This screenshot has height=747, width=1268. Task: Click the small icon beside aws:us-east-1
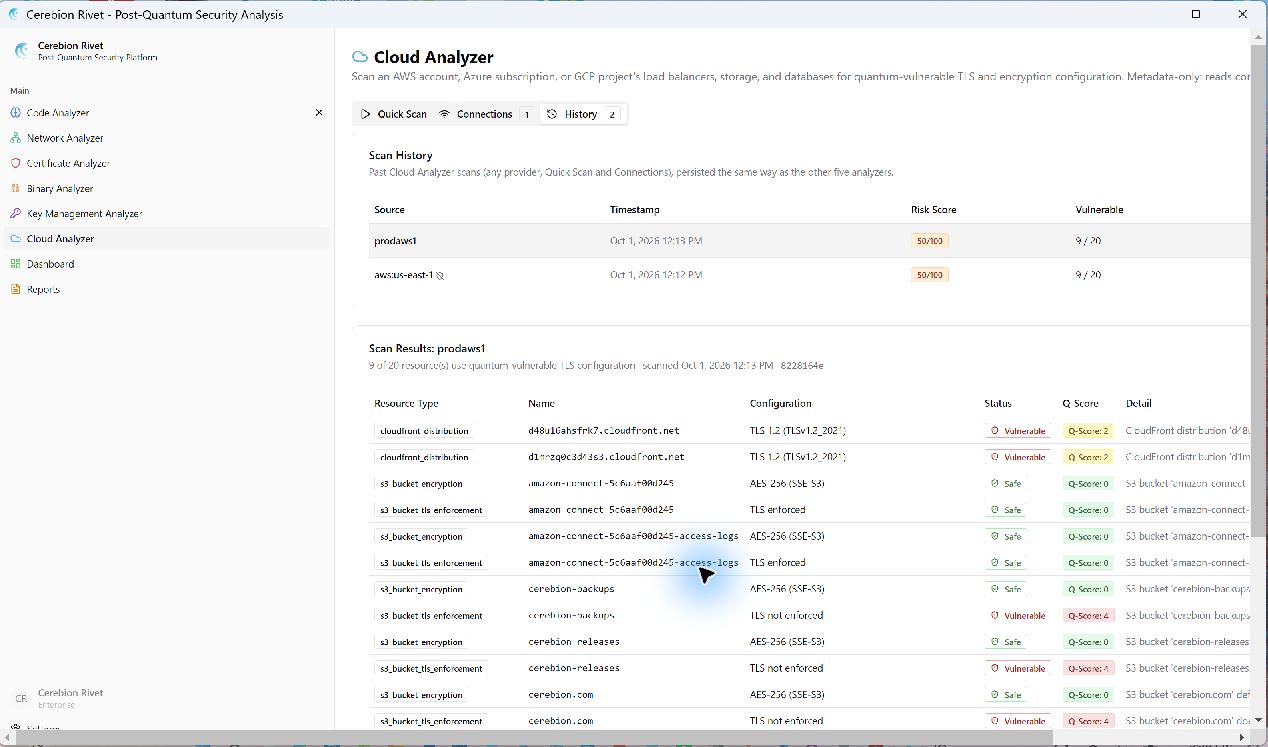440,275
